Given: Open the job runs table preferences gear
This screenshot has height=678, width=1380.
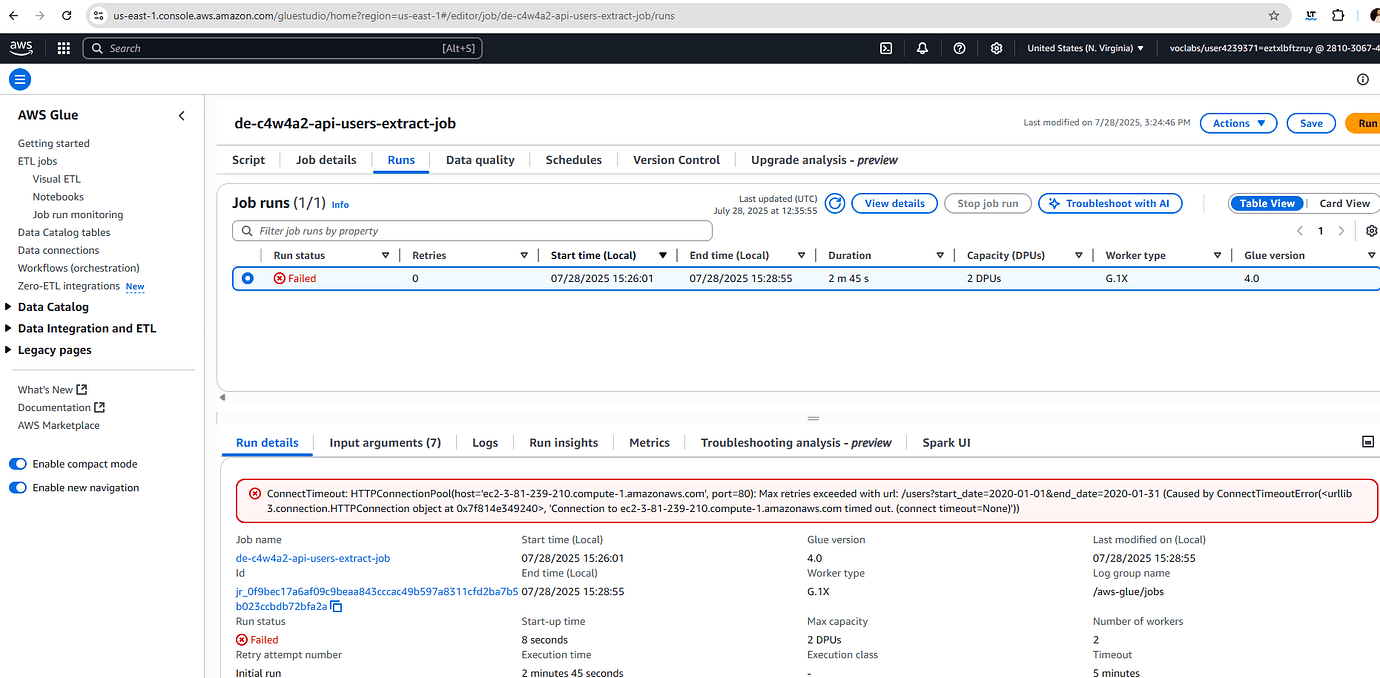Looking at the screenshot, I should point(1372,230).
